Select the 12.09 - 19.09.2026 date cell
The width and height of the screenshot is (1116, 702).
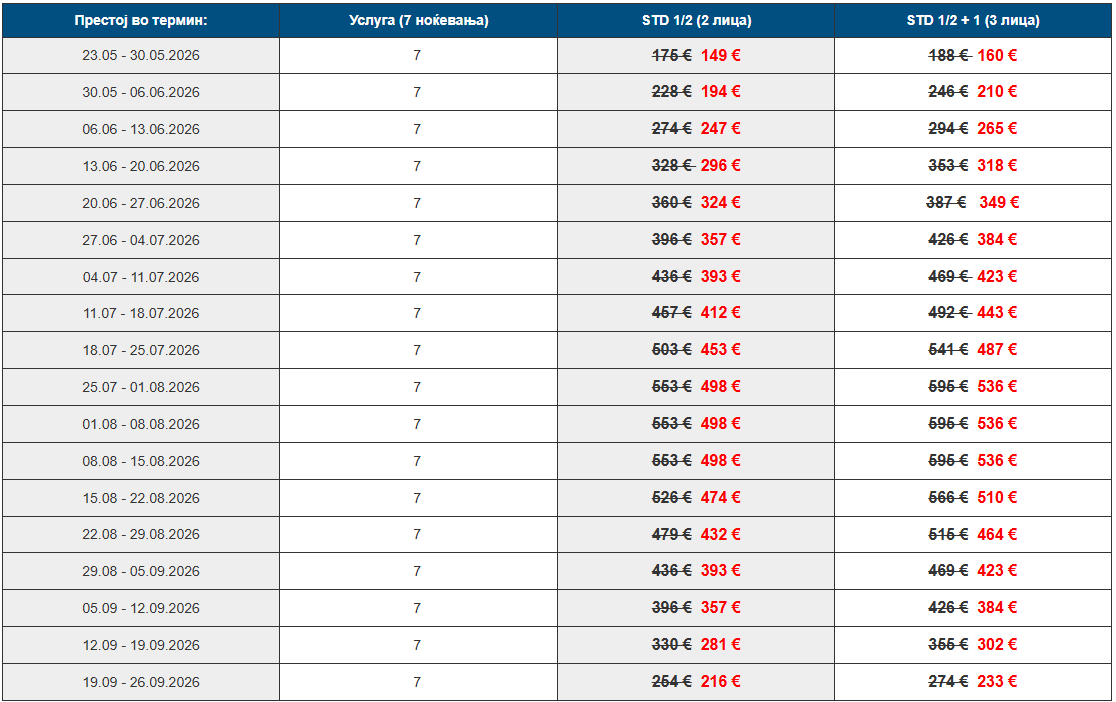point(141,645)
